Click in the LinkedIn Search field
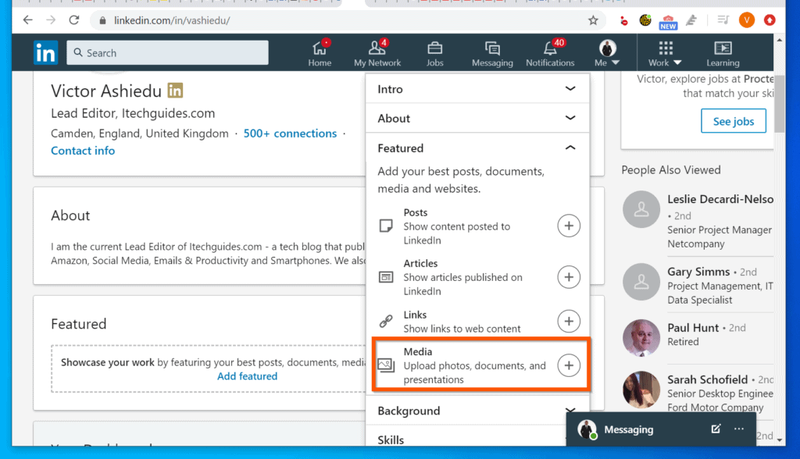Image resolution: width=800 pixels, height=459 pixels. click(167, 53)
